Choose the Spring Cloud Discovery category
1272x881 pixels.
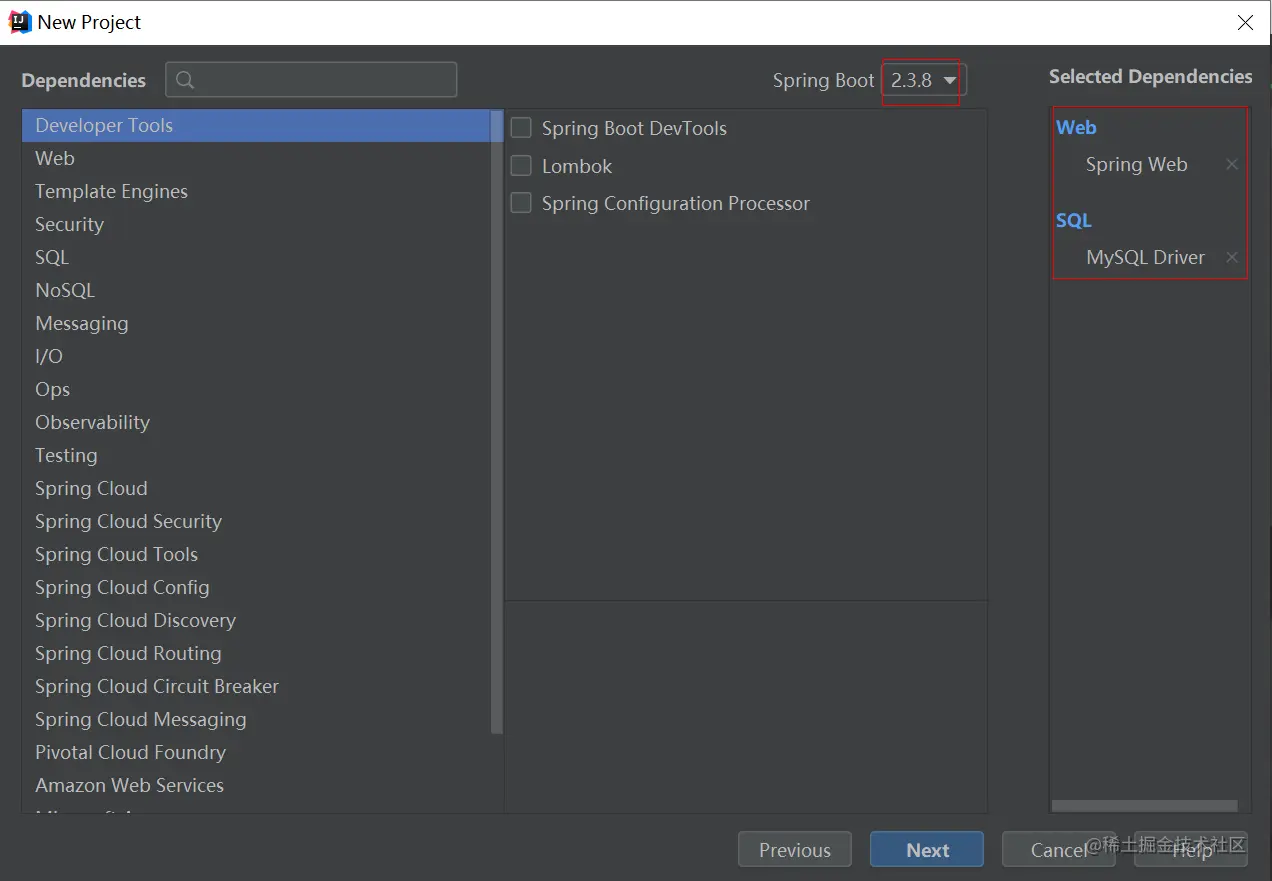pos(257,620)
